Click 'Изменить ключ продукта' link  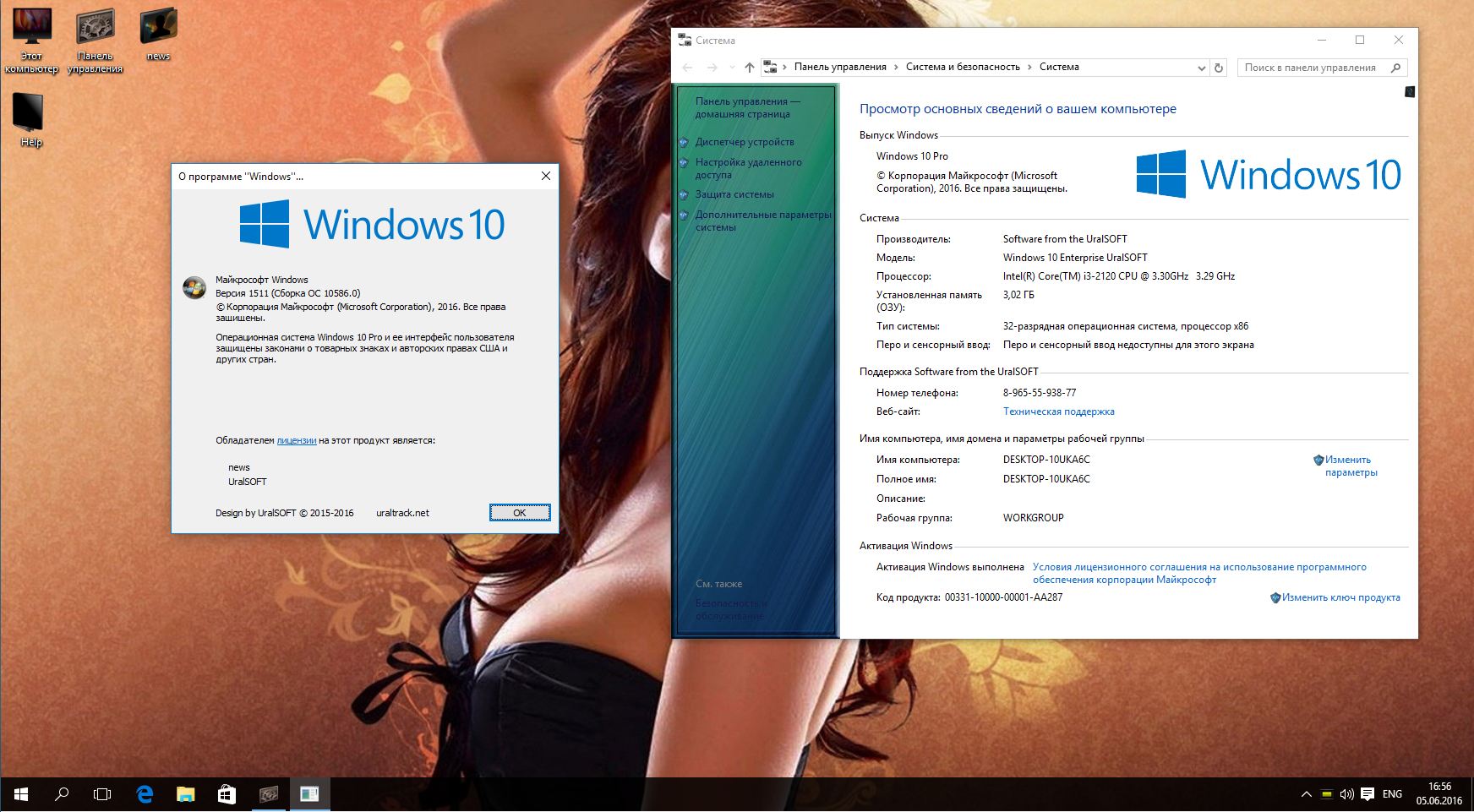1340,597
